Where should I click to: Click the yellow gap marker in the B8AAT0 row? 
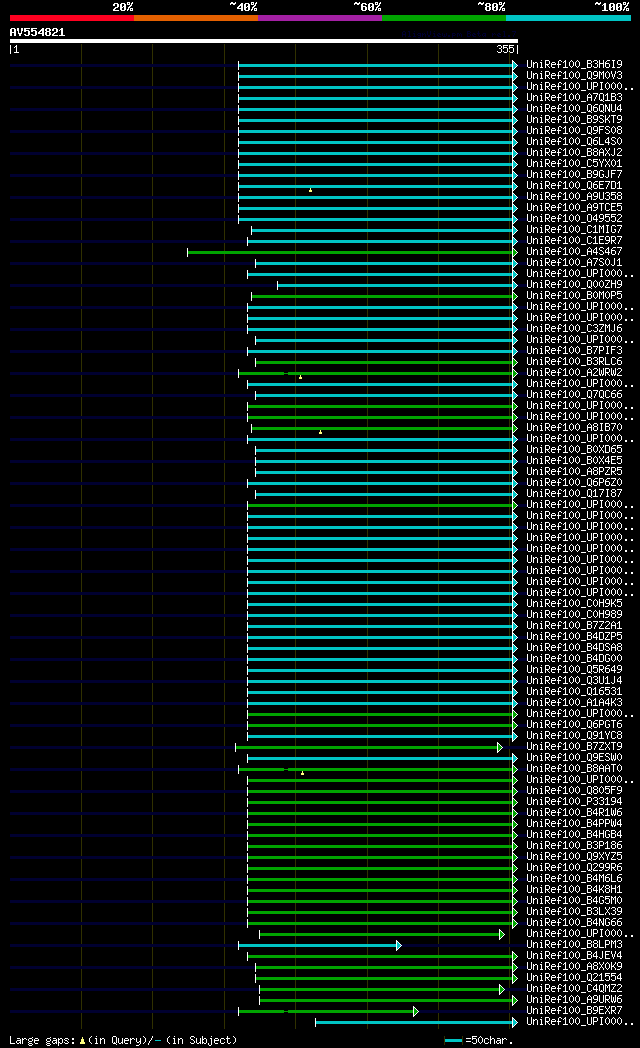303,773
